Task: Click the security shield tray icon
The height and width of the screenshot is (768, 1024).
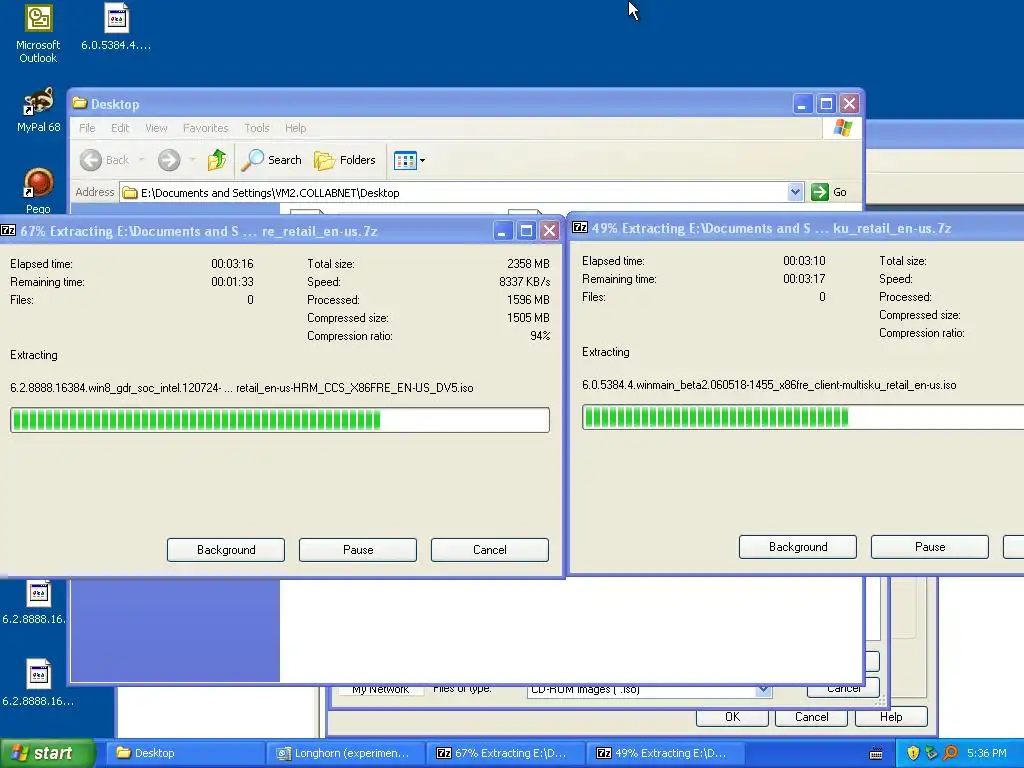Action: tap(913, 753)
